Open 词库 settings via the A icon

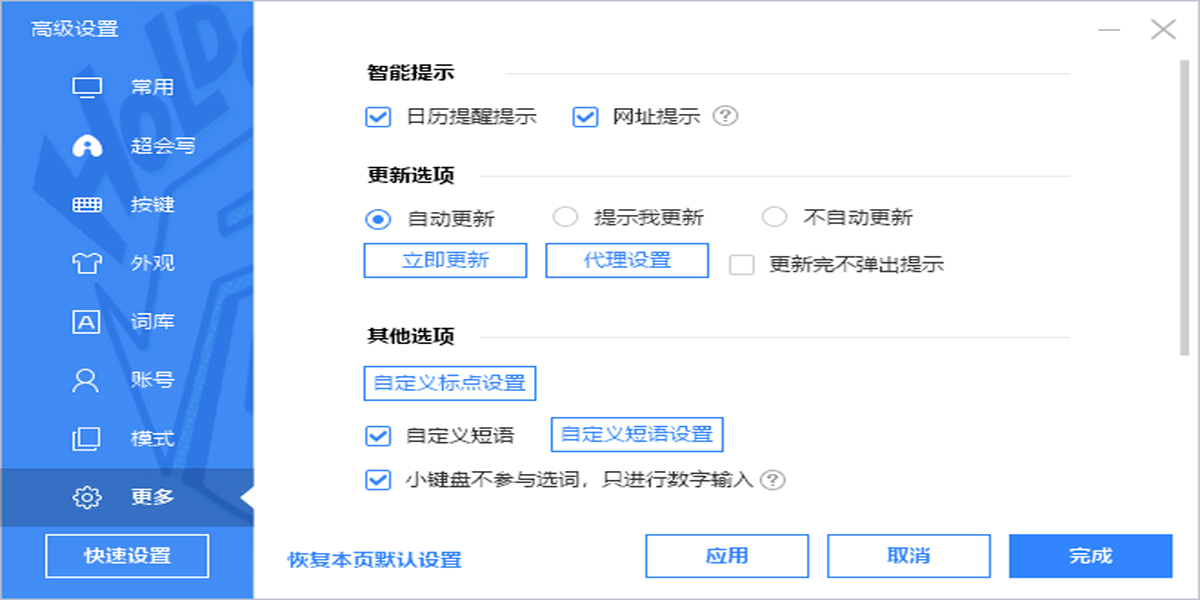click(x=88, y=323)
